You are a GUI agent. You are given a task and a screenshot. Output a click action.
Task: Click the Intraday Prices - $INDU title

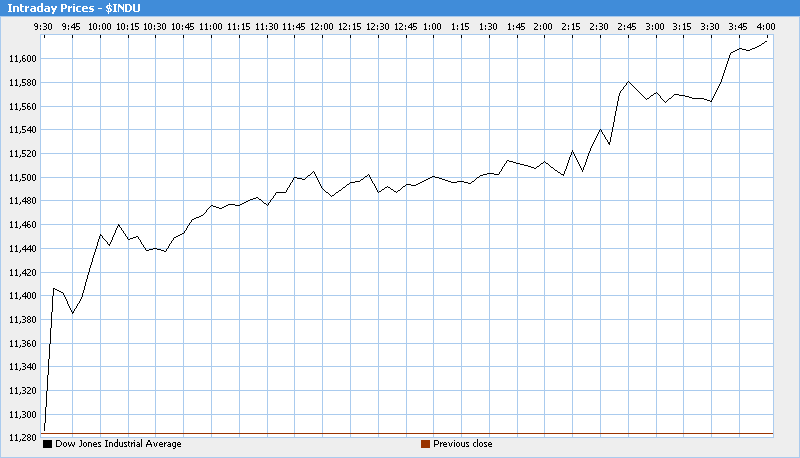(74, 8)
